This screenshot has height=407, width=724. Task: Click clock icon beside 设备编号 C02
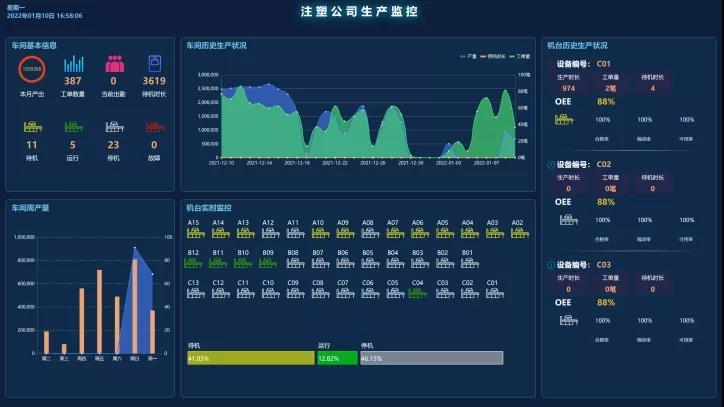point(551,165)
